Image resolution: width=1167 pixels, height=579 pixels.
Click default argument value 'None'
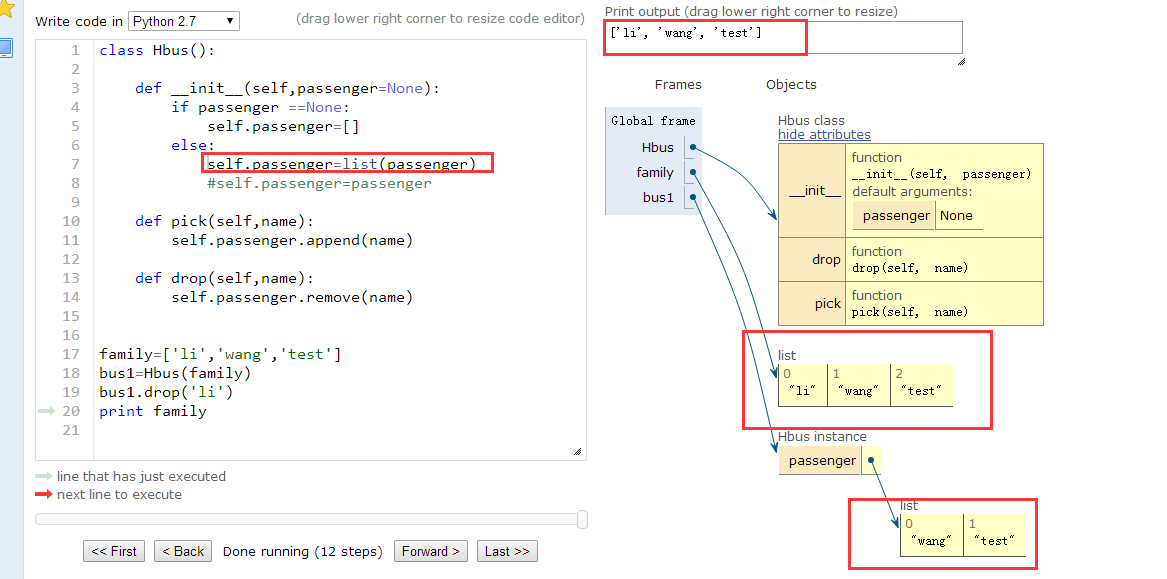pyautogui.click(x=956, y=216)
